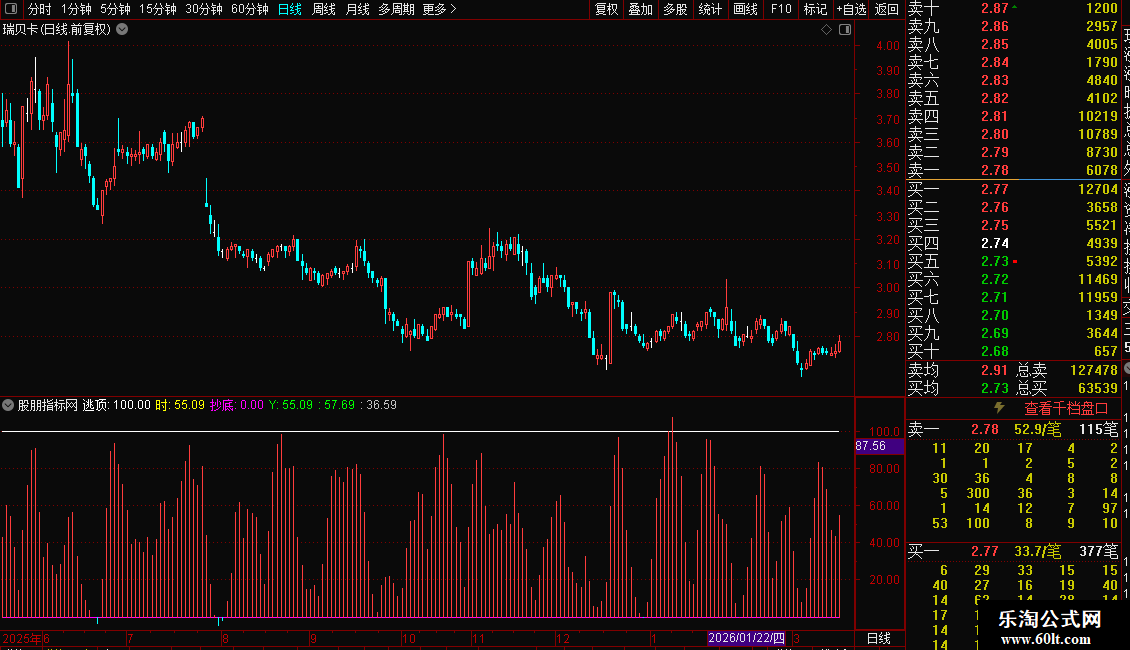Click the 卖均 average price 2.91
1130x650 pixels.
995,370
